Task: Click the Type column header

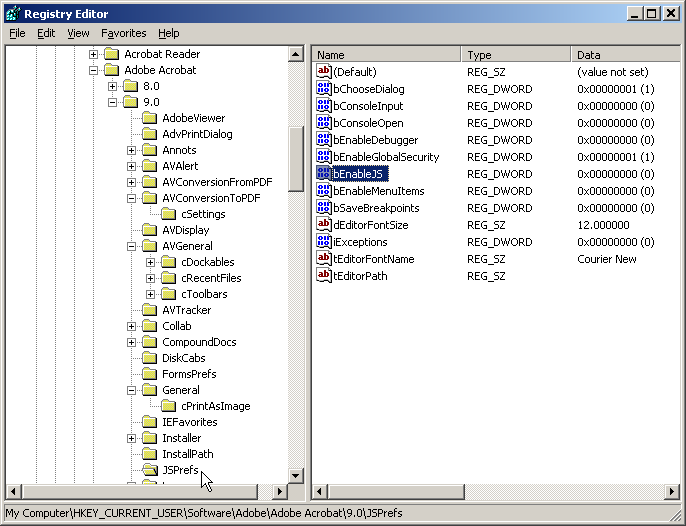Action: [516, 55]
